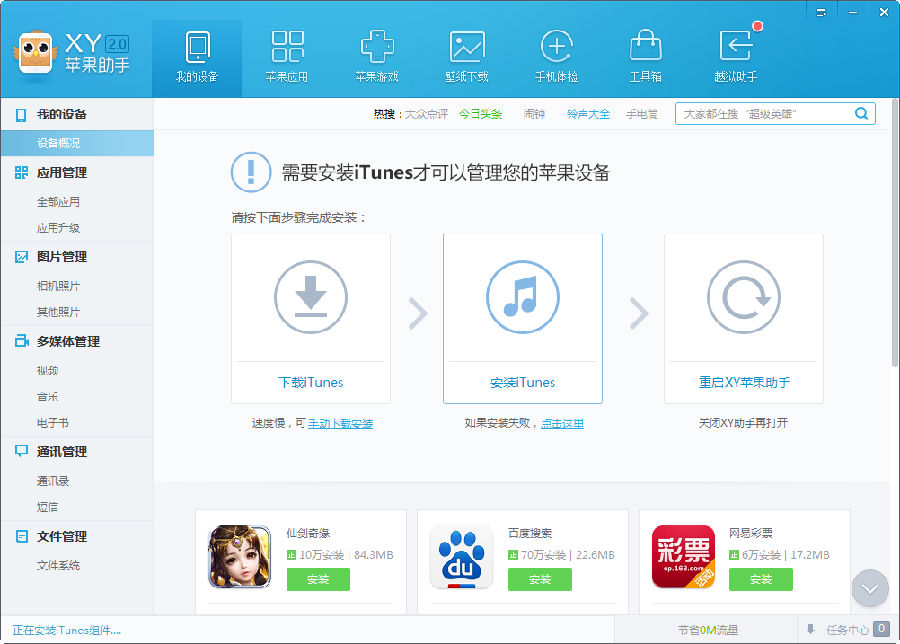Open the 工具箱 toolbox tab
Image resolution: width=900 pixels, height=644 pixels.
pos(646,58)
